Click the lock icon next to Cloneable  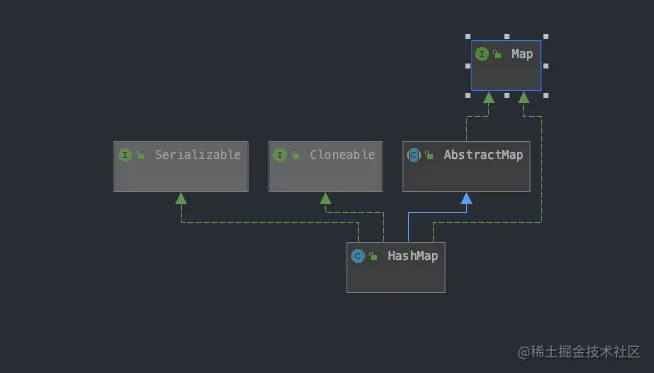295,155
